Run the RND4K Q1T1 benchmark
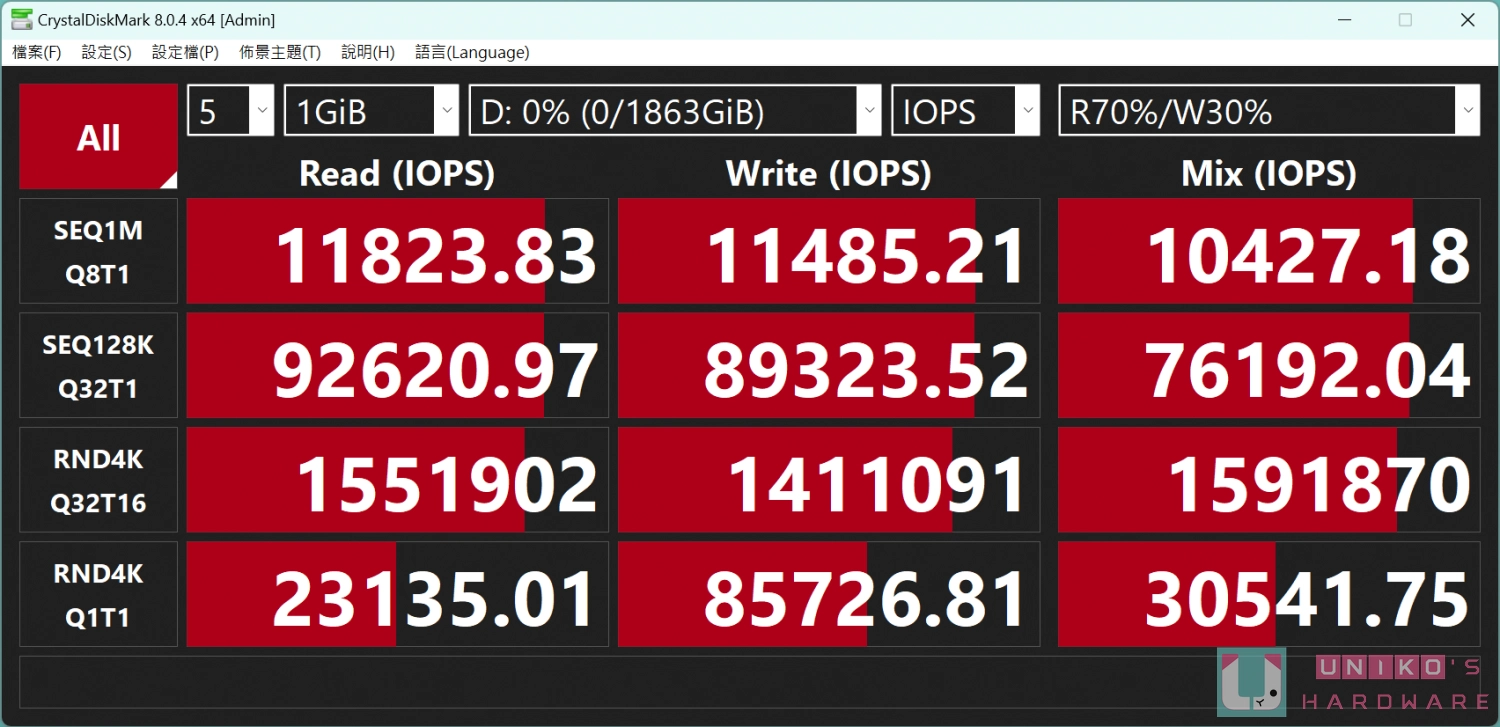The width and height of the screenshot is (1500, 727). click(x=98, y=595)
